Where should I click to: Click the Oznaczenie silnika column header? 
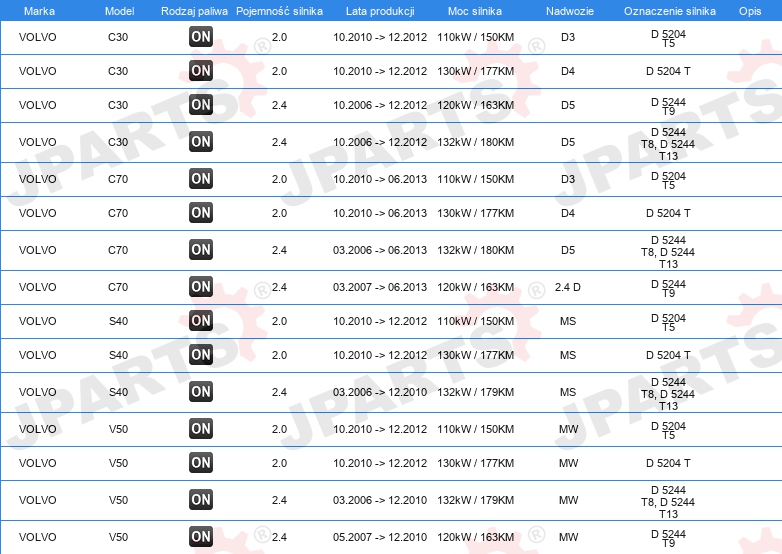click(x=669, y=11)
